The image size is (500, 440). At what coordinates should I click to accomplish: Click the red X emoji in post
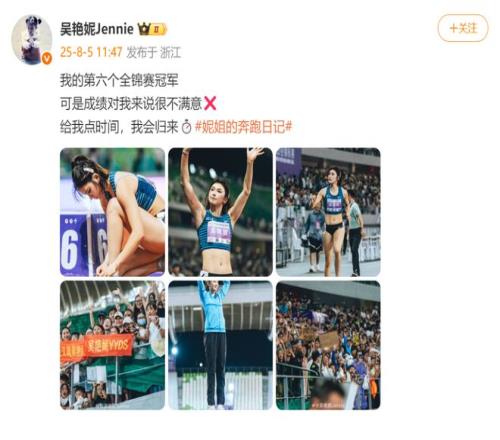(210, 103)
